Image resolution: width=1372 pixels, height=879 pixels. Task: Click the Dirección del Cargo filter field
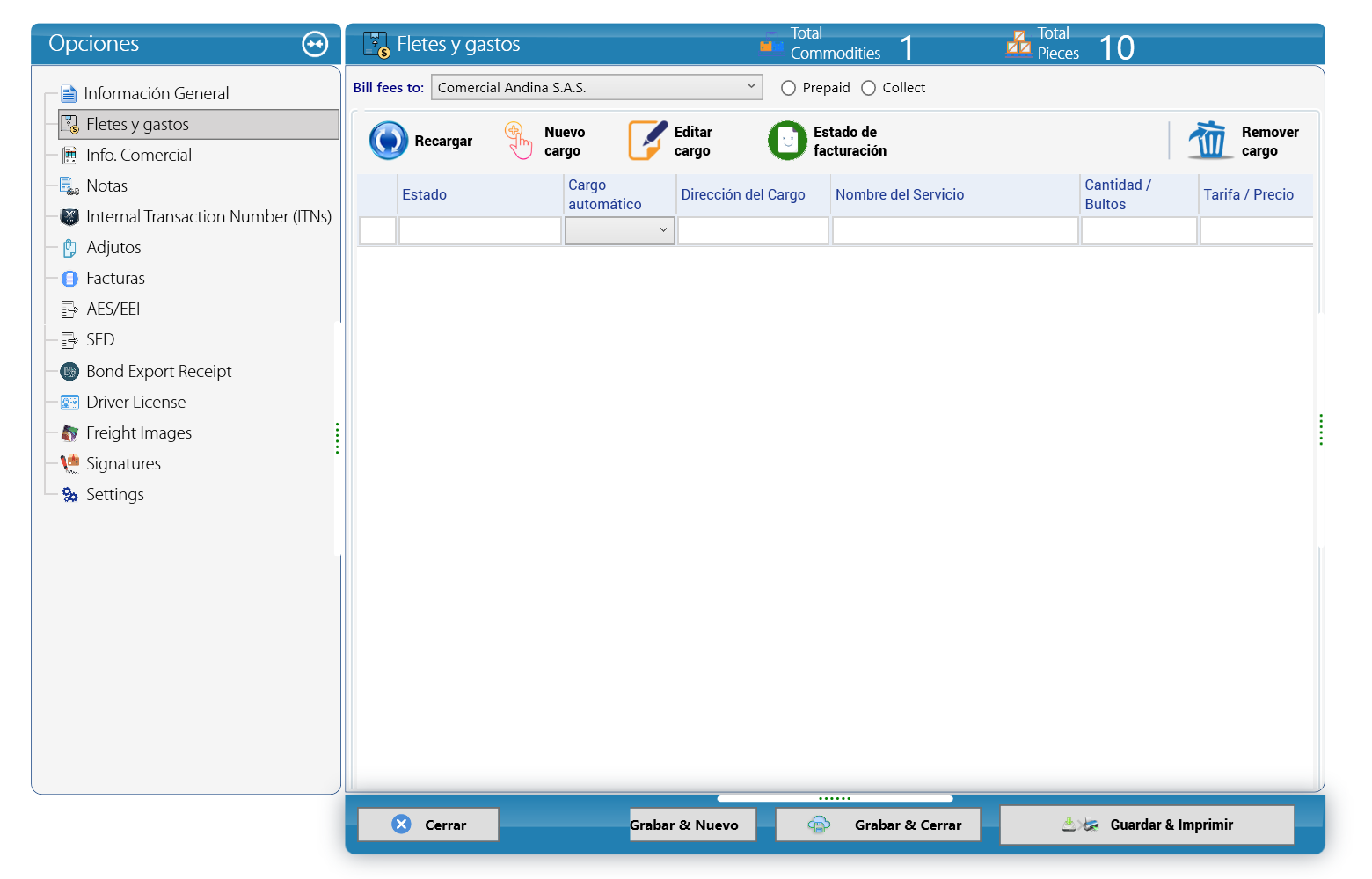coord(753,230)
